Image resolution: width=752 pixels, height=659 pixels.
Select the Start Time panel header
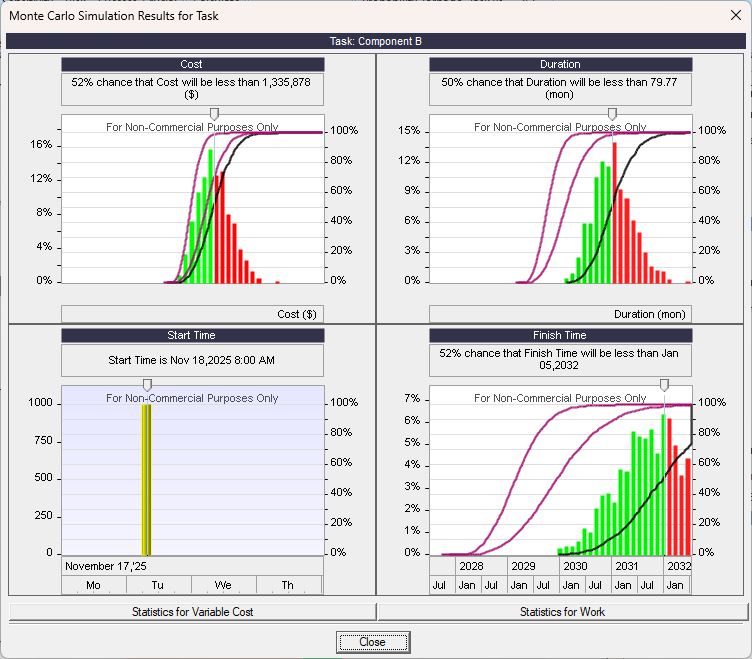[x=192, y=335]
